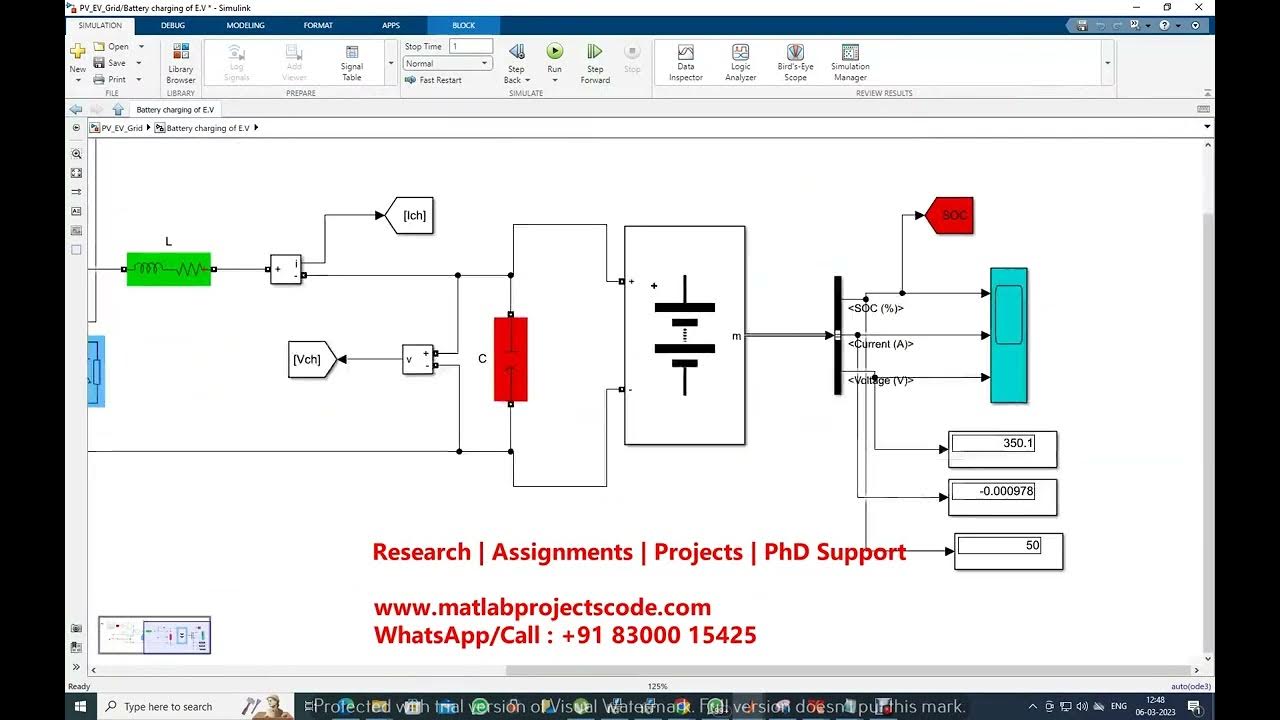Click Fit to View palette icon

(x=76, y=173)
